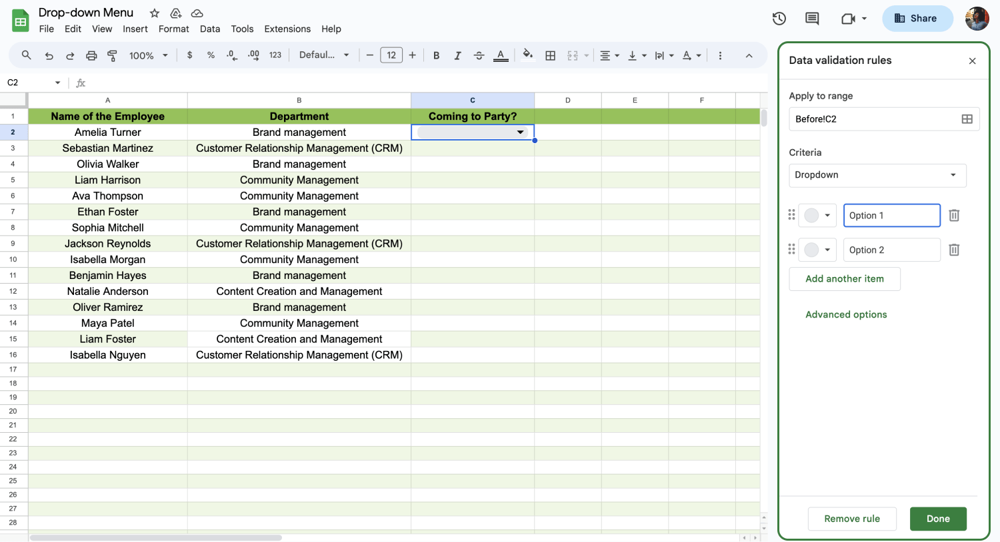This screenshot has height=542, width=1000.
Task: Open the Format menu
Action: click(x=173, y=29)
